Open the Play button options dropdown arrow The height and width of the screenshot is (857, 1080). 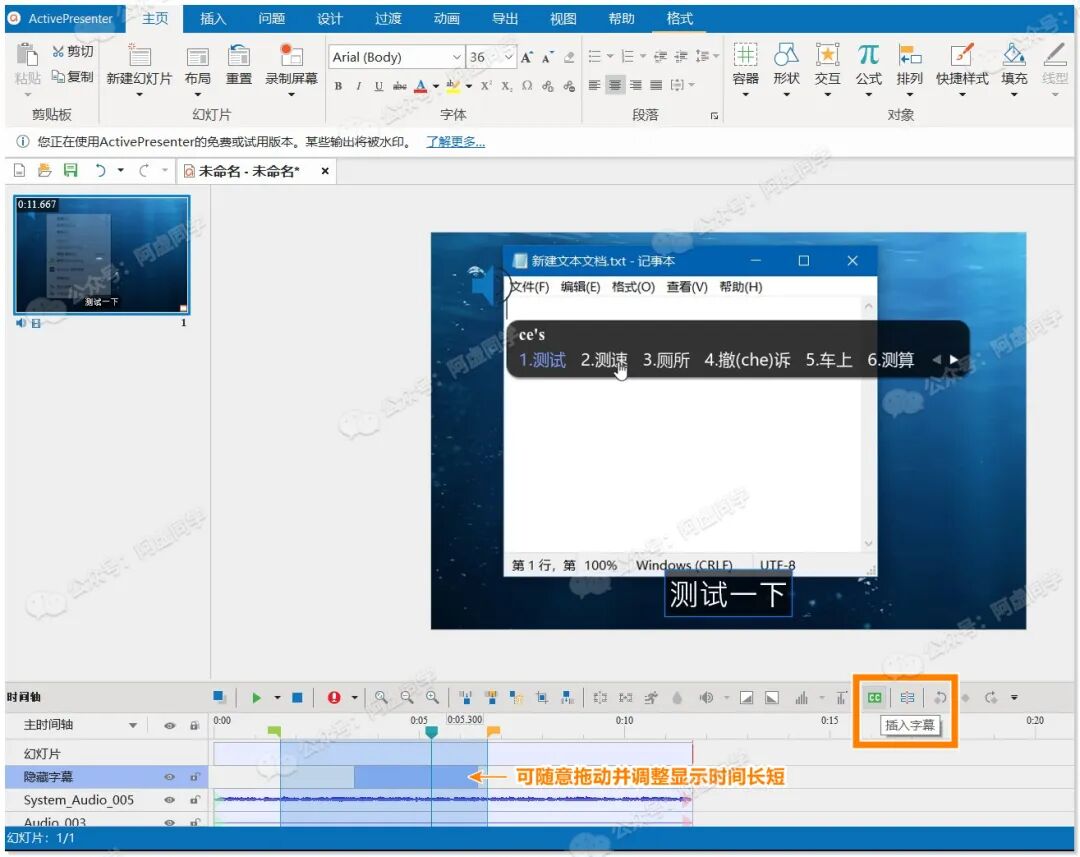click(277, 698)
